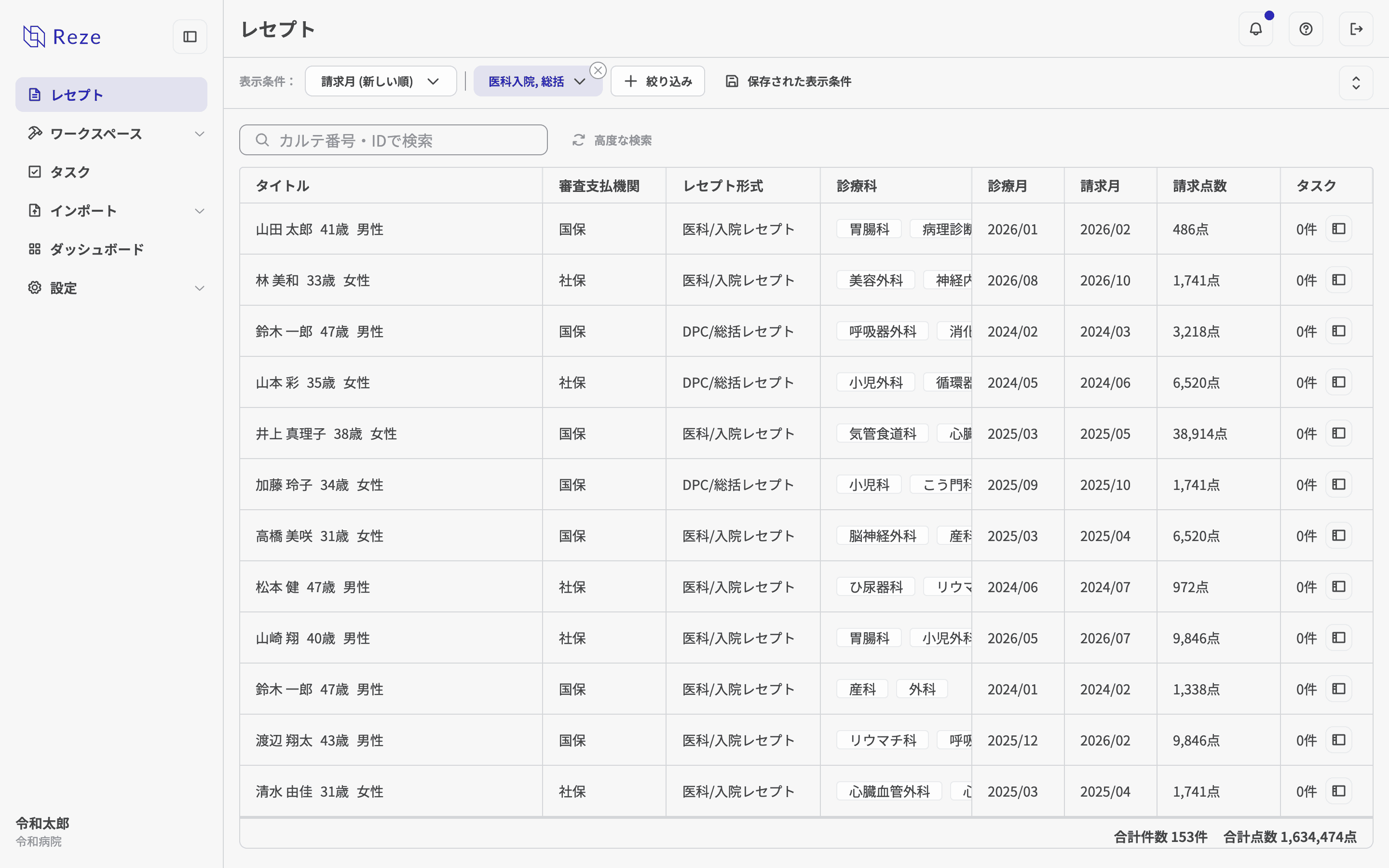
Task: Open the side panel for 高橋 美咲's row
Action: pos(1338,536)
